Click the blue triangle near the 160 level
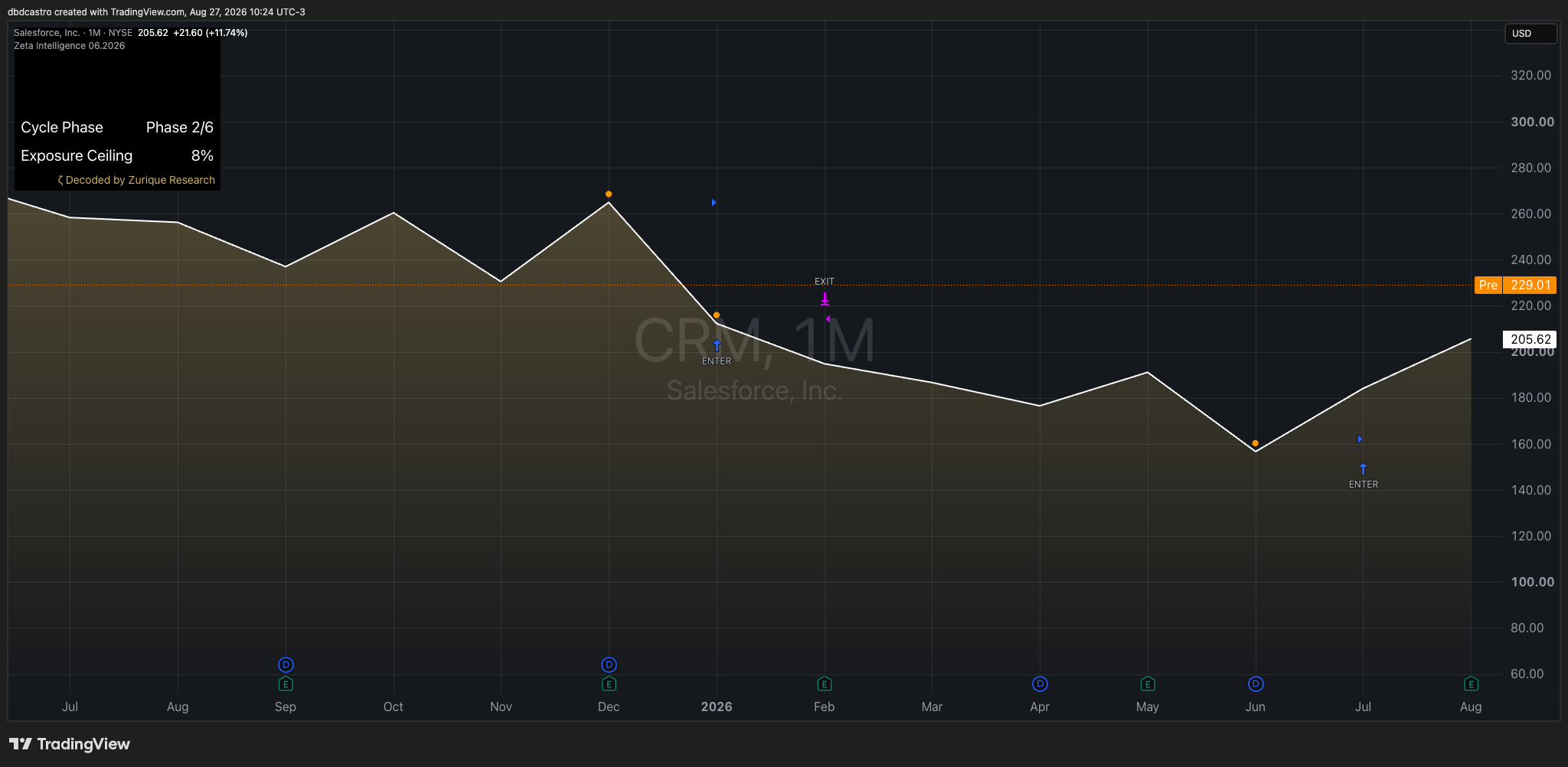1568x767 pixels. 1360,439
